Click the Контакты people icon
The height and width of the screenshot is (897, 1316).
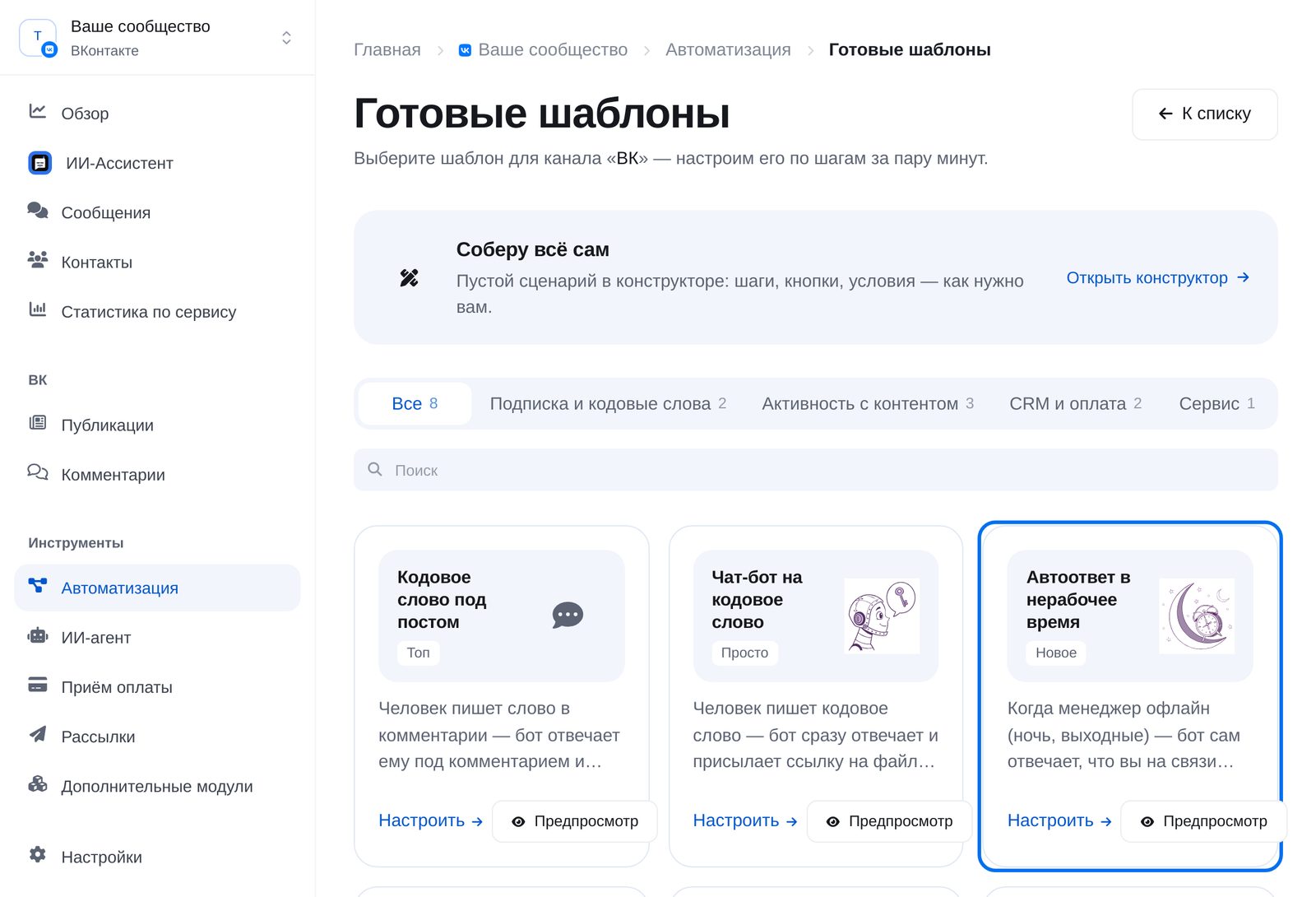tap(38, 260)
